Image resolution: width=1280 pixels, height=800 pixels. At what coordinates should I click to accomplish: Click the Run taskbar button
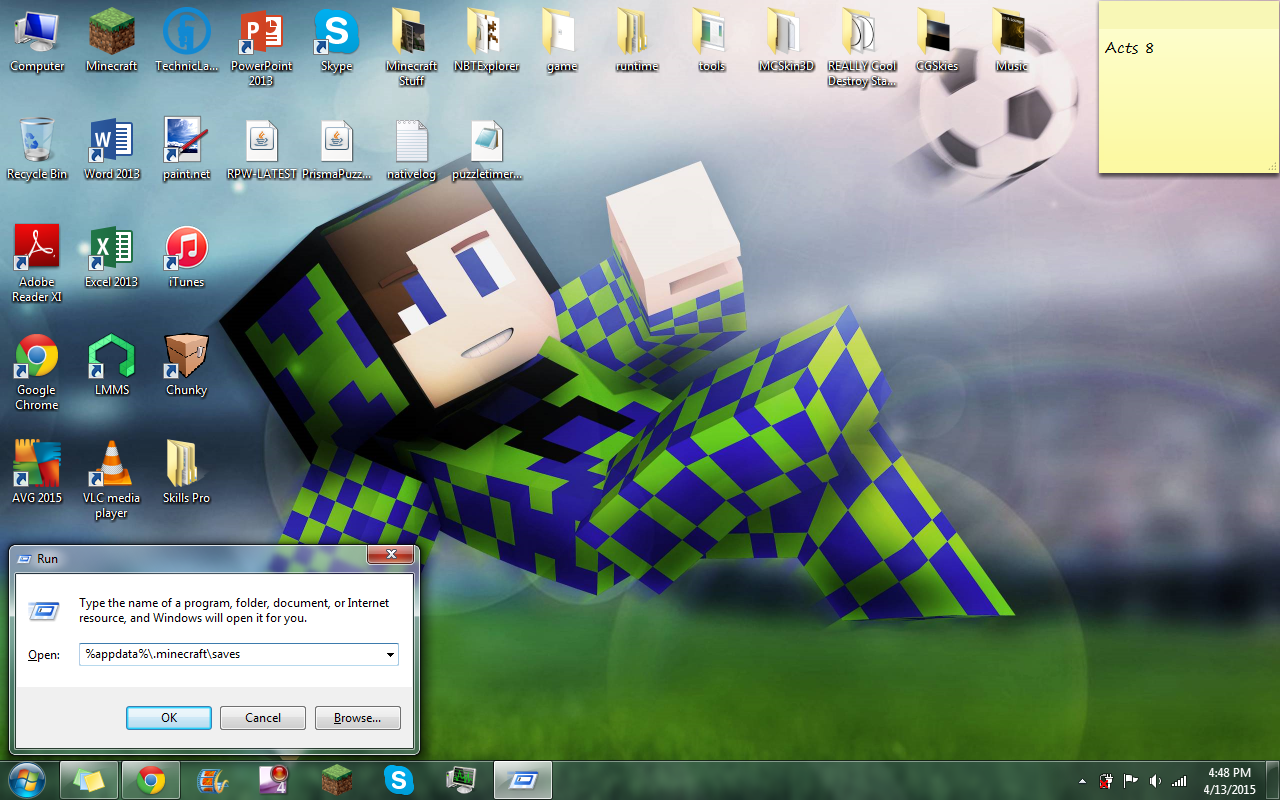[523, 780]
